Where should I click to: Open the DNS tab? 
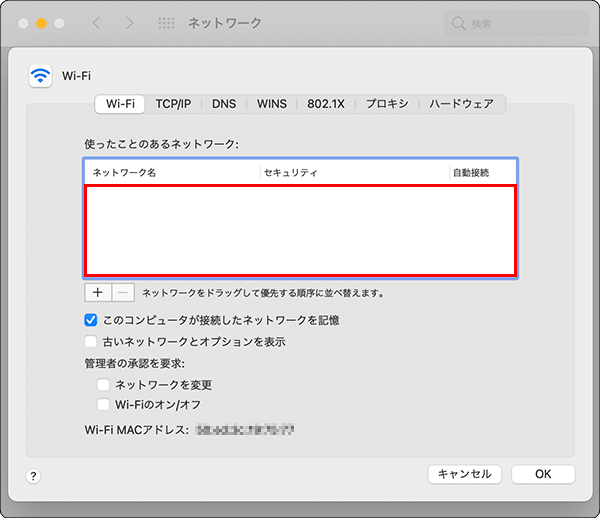point(224,103)
